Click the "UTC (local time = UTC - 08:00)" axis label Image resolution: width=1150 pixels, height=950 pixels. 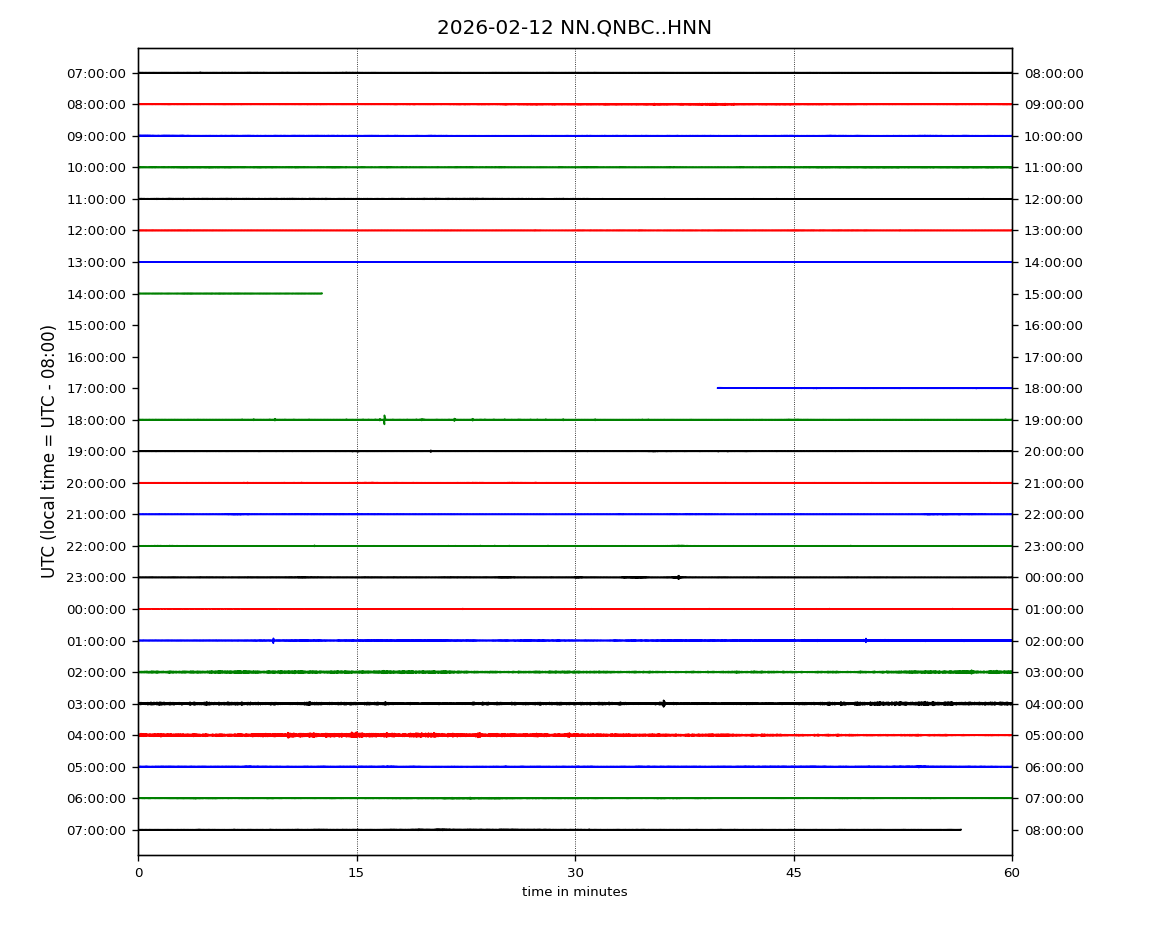(49, 451)
